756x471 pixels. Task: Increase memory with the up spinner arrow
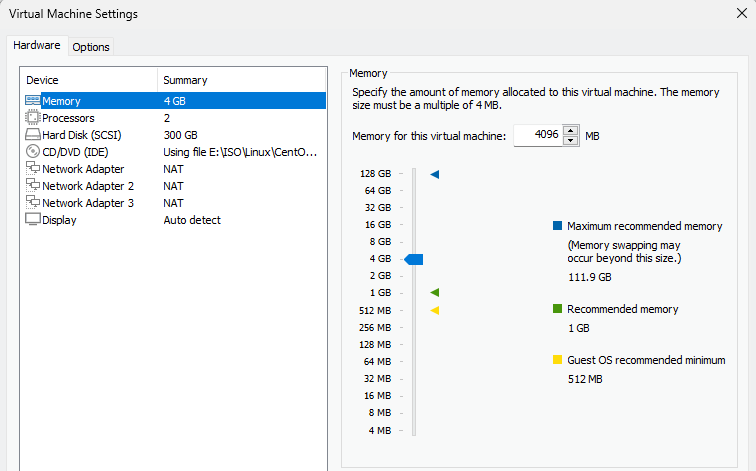pyautogui.click(x=571, y=130)
